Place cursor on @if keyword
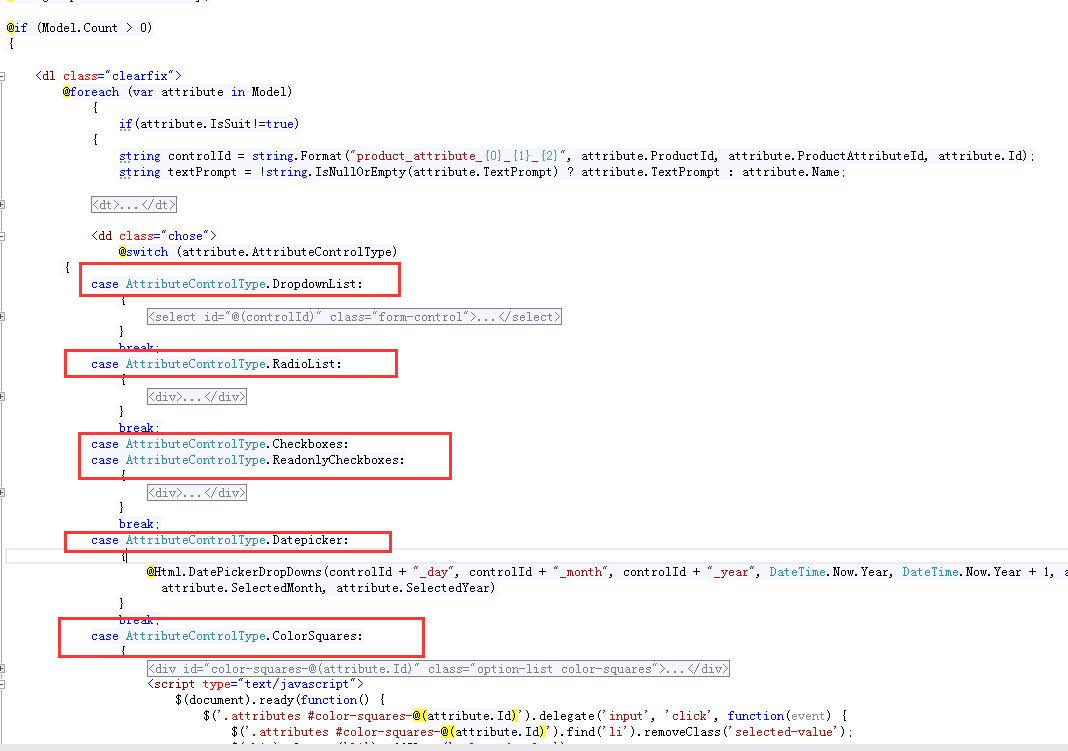Screen dimensions: 1068x751 (x=17, y=28)
